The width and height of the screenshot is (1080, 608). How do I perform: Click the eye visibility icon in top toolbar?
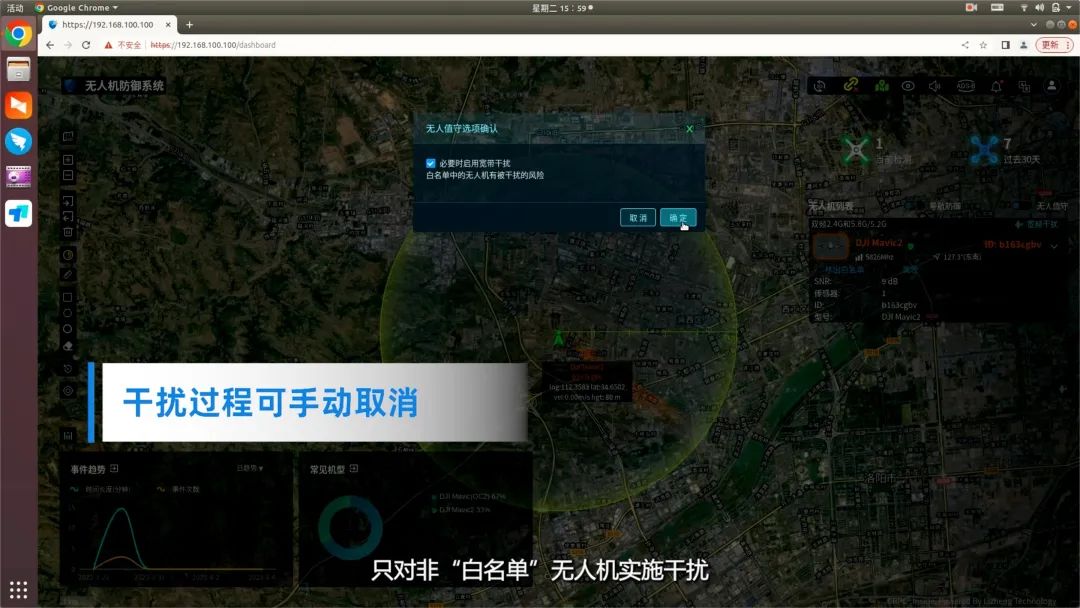[908, 86]
